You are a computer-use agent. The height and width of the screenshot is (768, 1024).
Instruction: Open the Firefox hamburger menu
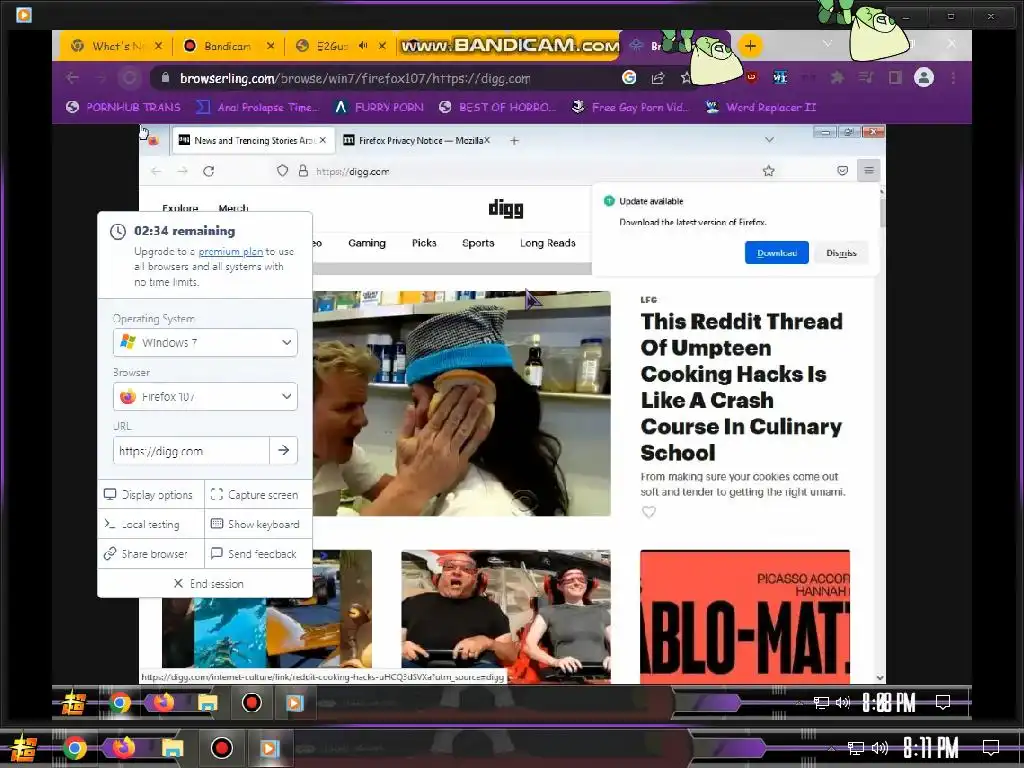coord(869,170)
